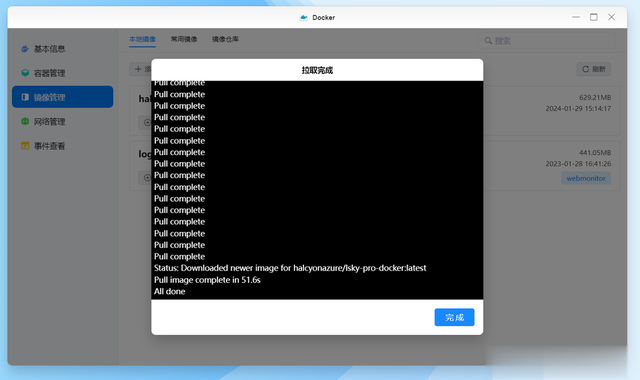Select 镜像管理 in the sidebar
Image resolution: width=640 pixels, height=380 pixels.
(x=62, y=97)
